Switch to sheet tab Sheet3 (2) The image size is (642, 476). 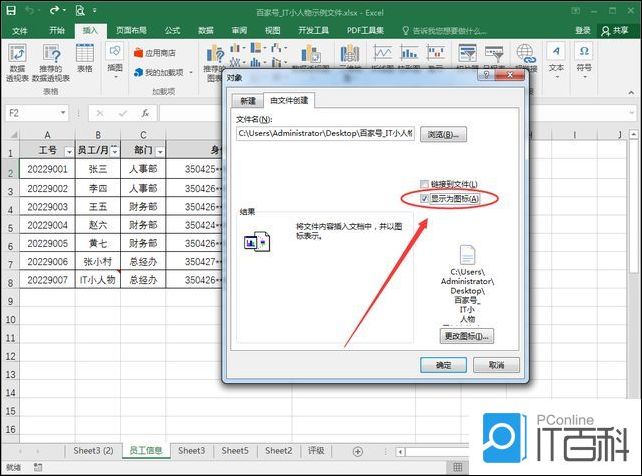click(x=93, y=451)
